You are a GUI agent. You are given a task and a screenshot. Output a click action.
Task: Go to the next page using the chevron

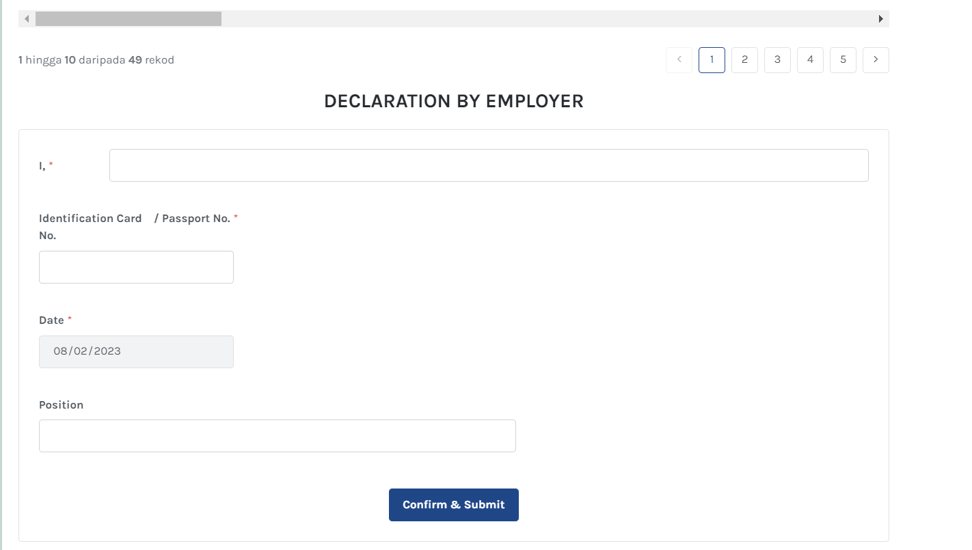coord(875,60)
